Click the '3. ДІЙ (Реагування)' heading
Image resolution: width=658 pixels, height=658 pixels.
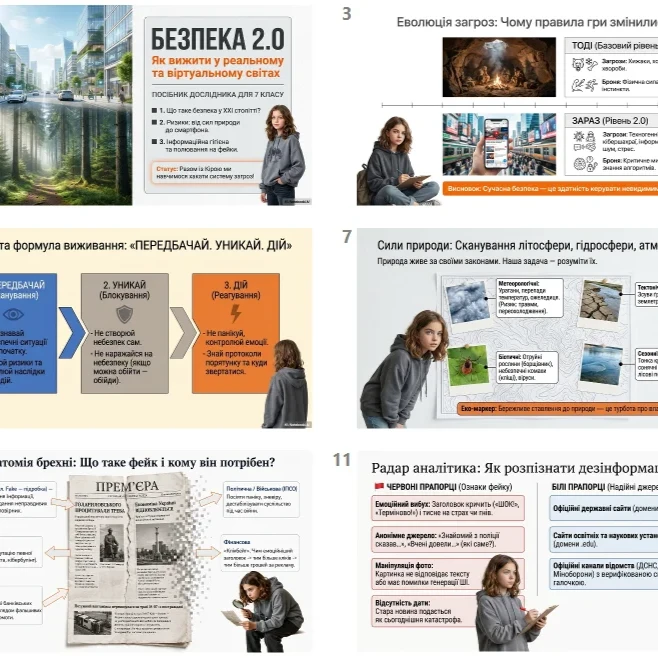(x=236, y=290)
